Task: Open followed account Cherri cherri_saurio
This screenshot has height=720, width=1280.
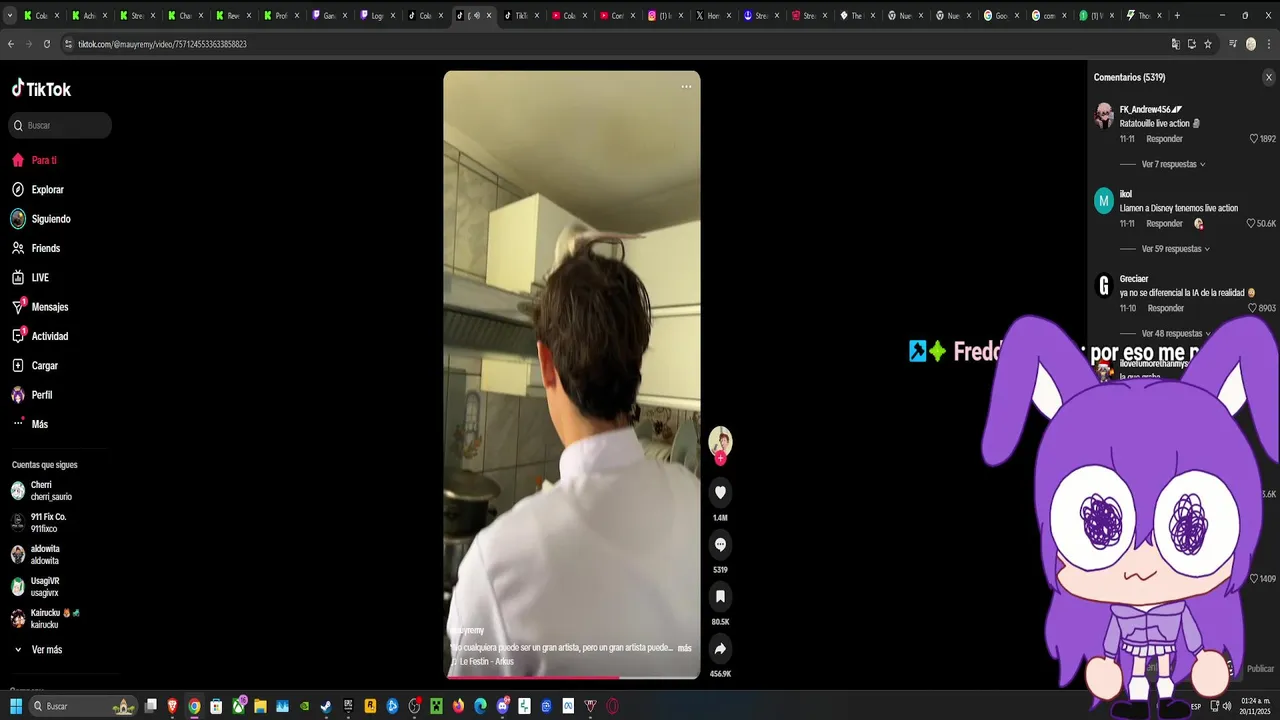Action: point(42,491)
